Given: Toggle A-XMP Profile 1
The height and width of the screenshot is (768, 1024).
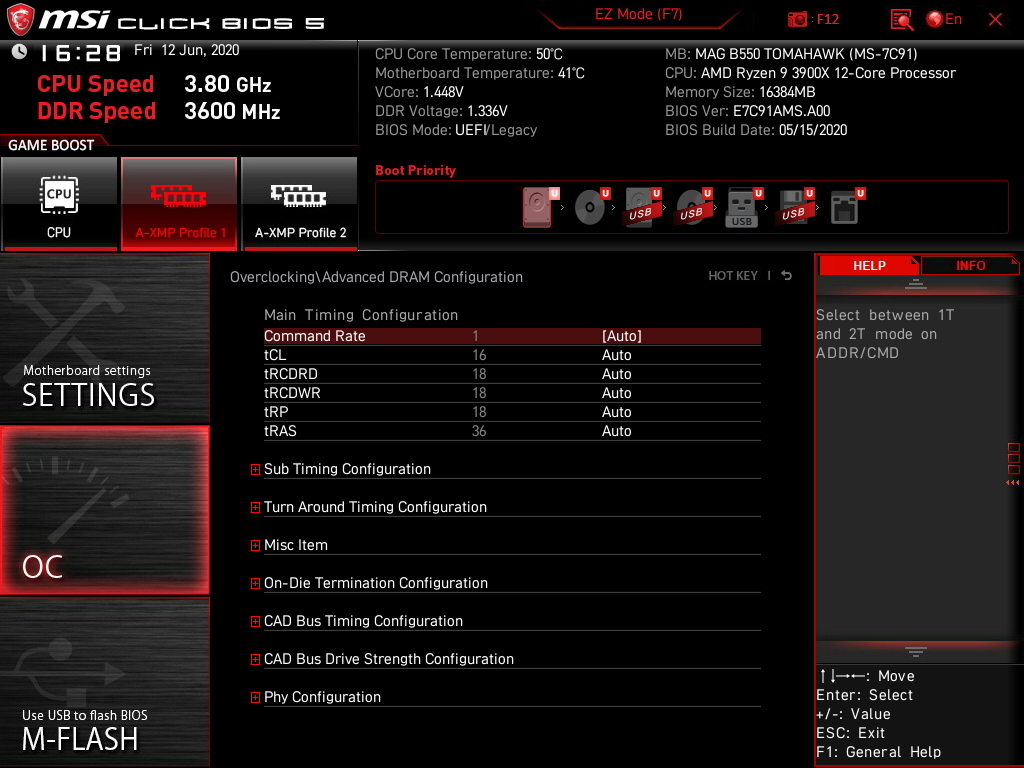Looking at the screenshot, I should pos(179,203).
